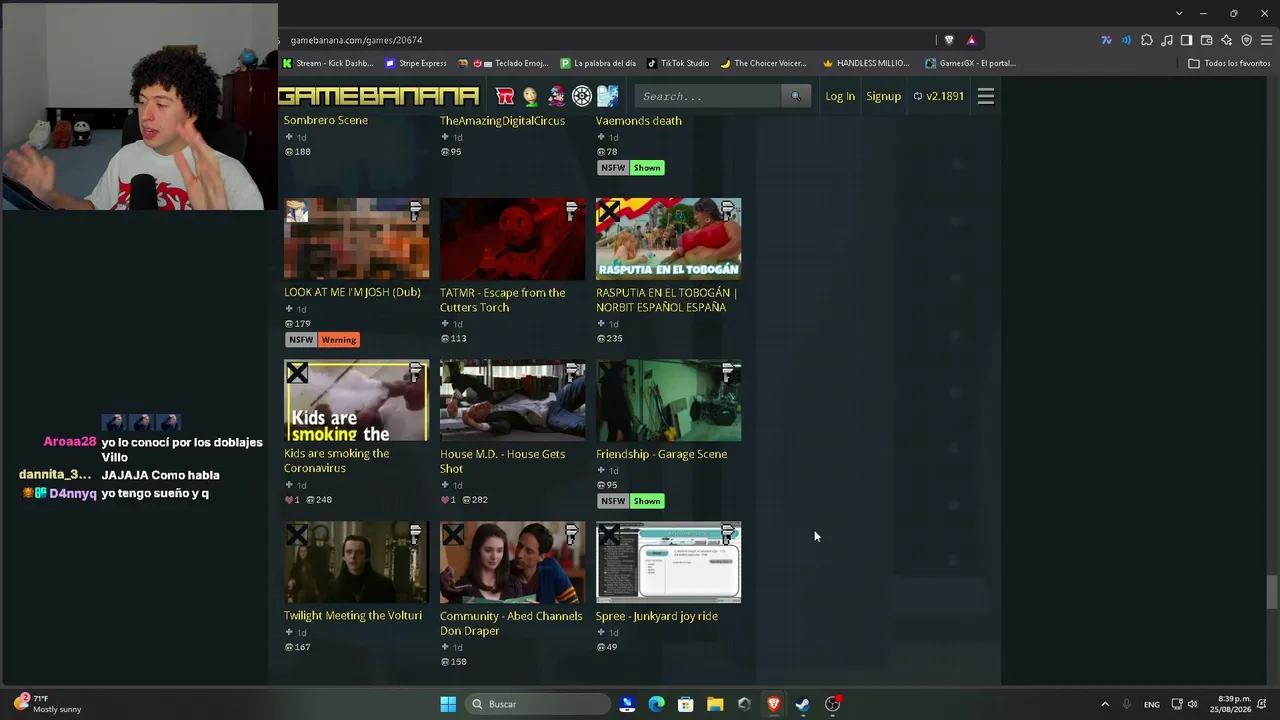Open the GamesGX - El portal bookmark
The image size is (1280, 720).
coord(970,63)
